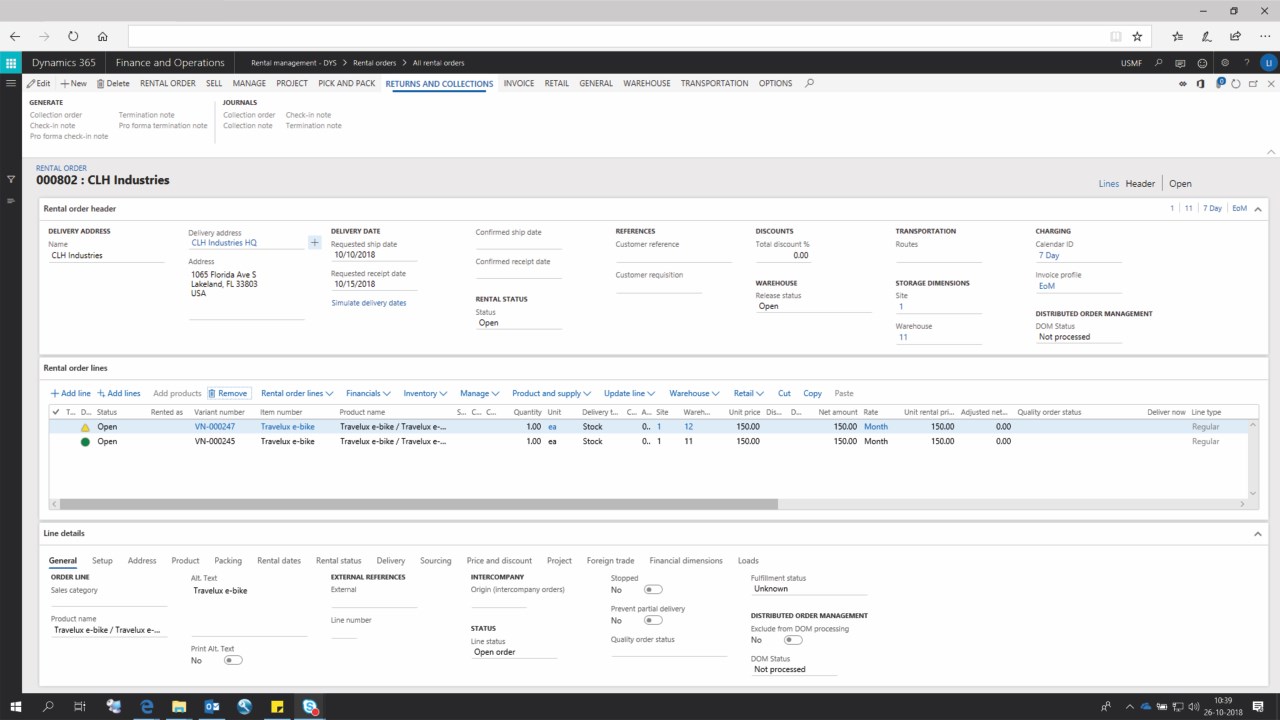Switch to Price and discount tab
Viewport: 1280px width, 720px height.
tap(499, 561)
